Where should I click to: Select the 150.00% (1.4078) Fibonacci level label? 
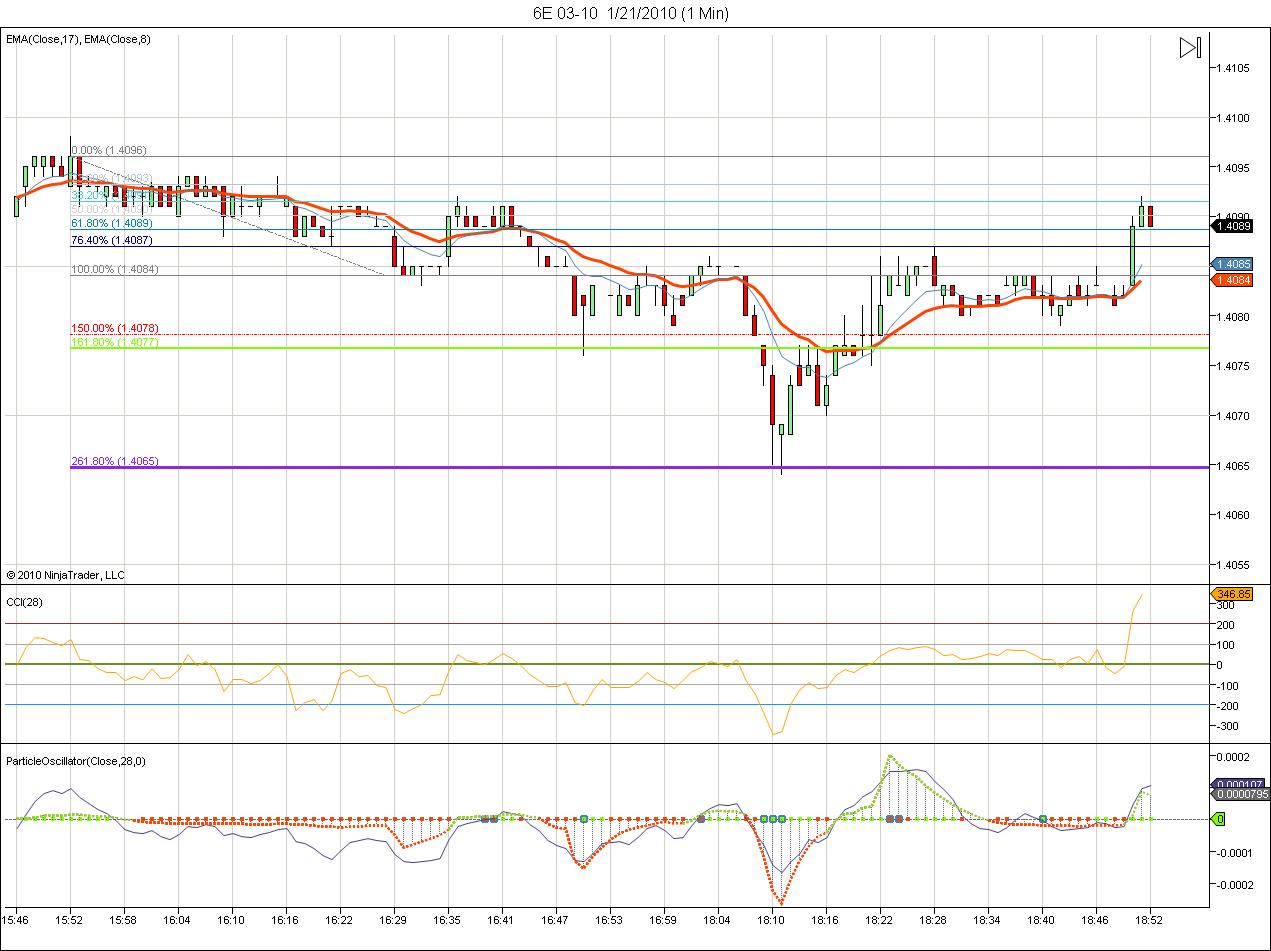(114, 328)
